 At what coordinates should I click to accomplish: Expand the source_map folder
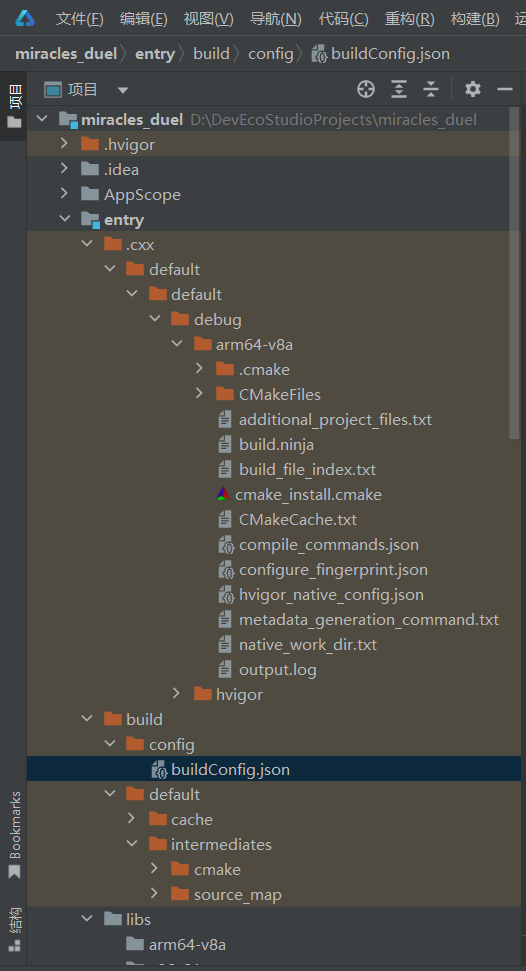(154, 894)
